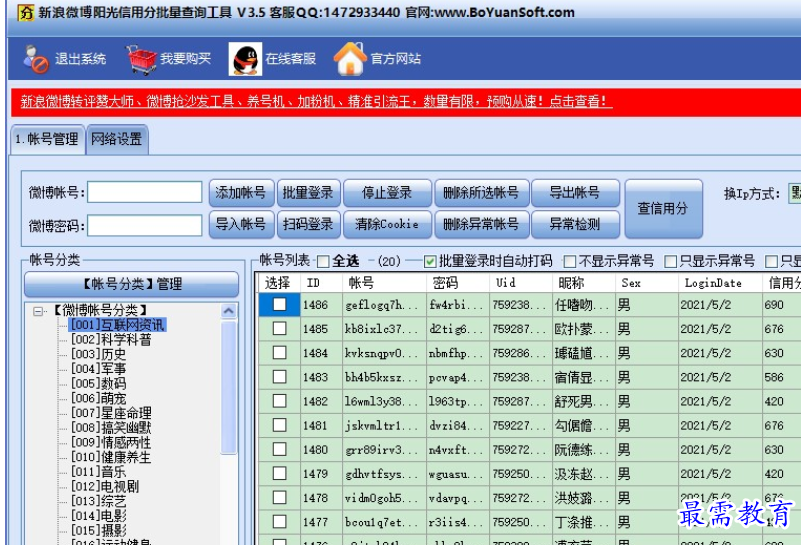Click the red banner advertisement link
Screen dimensions: 801x545
tap(316, 101)
